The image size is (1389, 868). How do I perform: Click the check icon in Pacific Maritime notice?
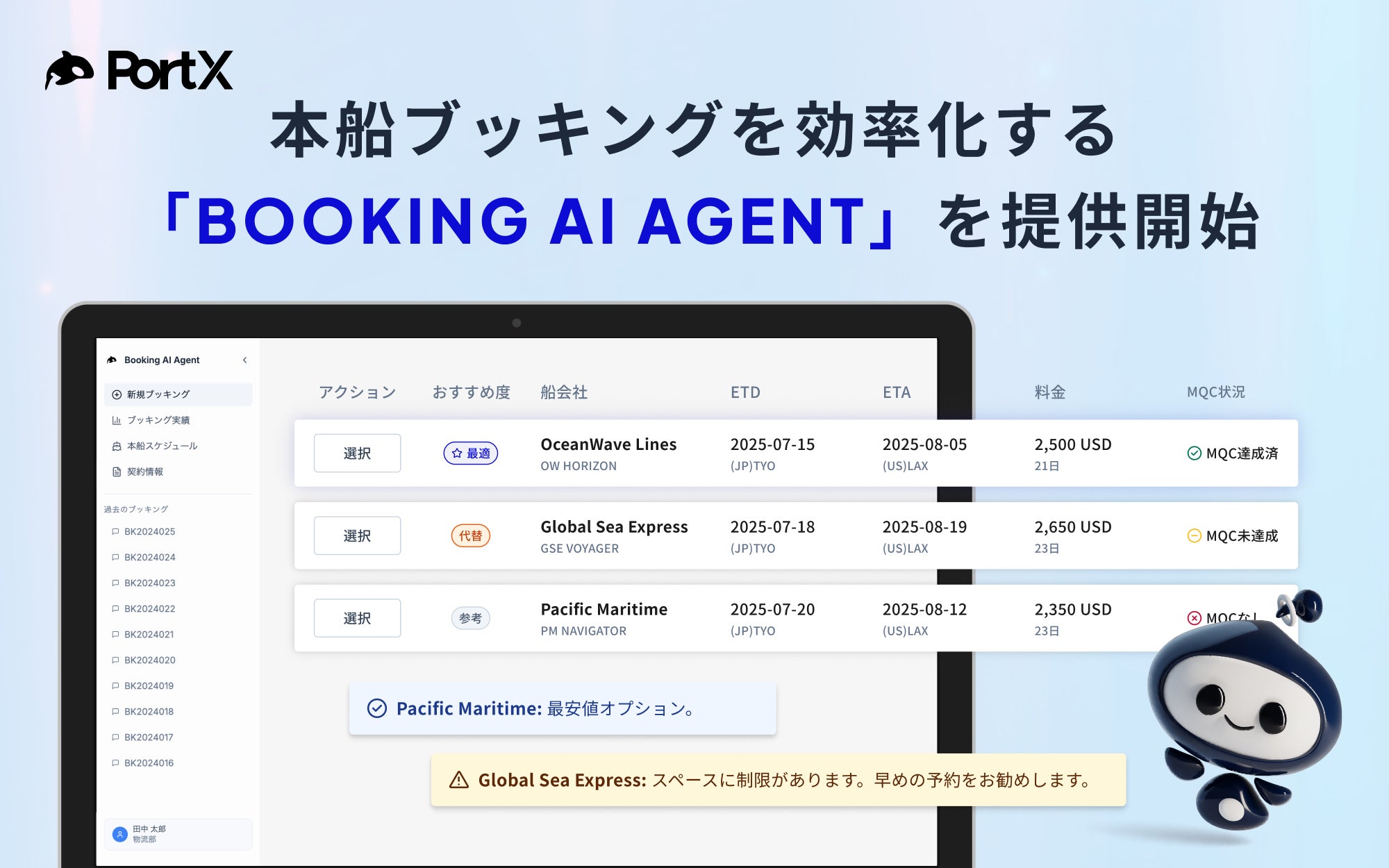click(376, 708)
